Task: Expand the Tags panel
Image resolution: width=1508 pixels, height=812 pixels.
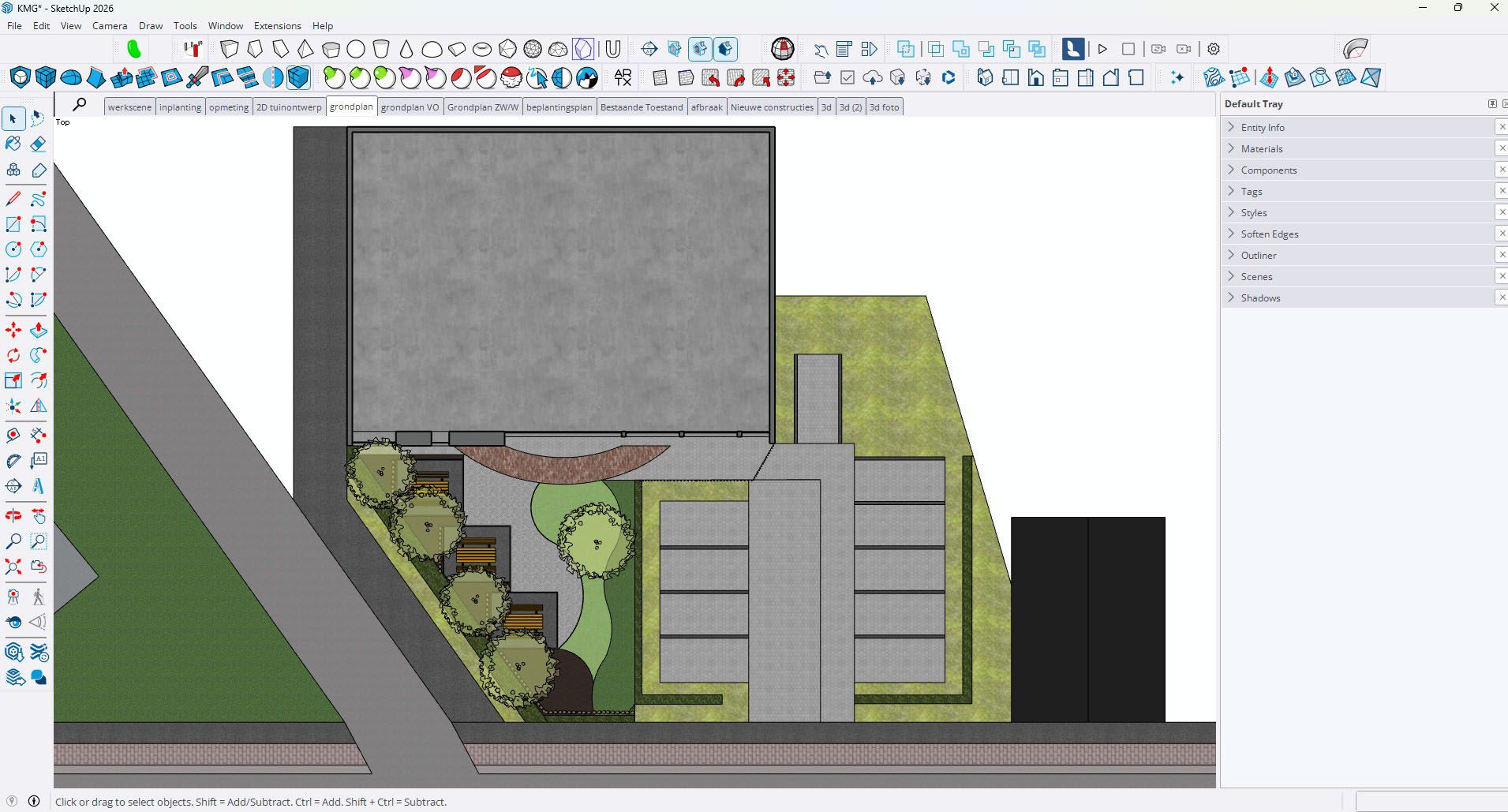Action: coord(1252,191)
